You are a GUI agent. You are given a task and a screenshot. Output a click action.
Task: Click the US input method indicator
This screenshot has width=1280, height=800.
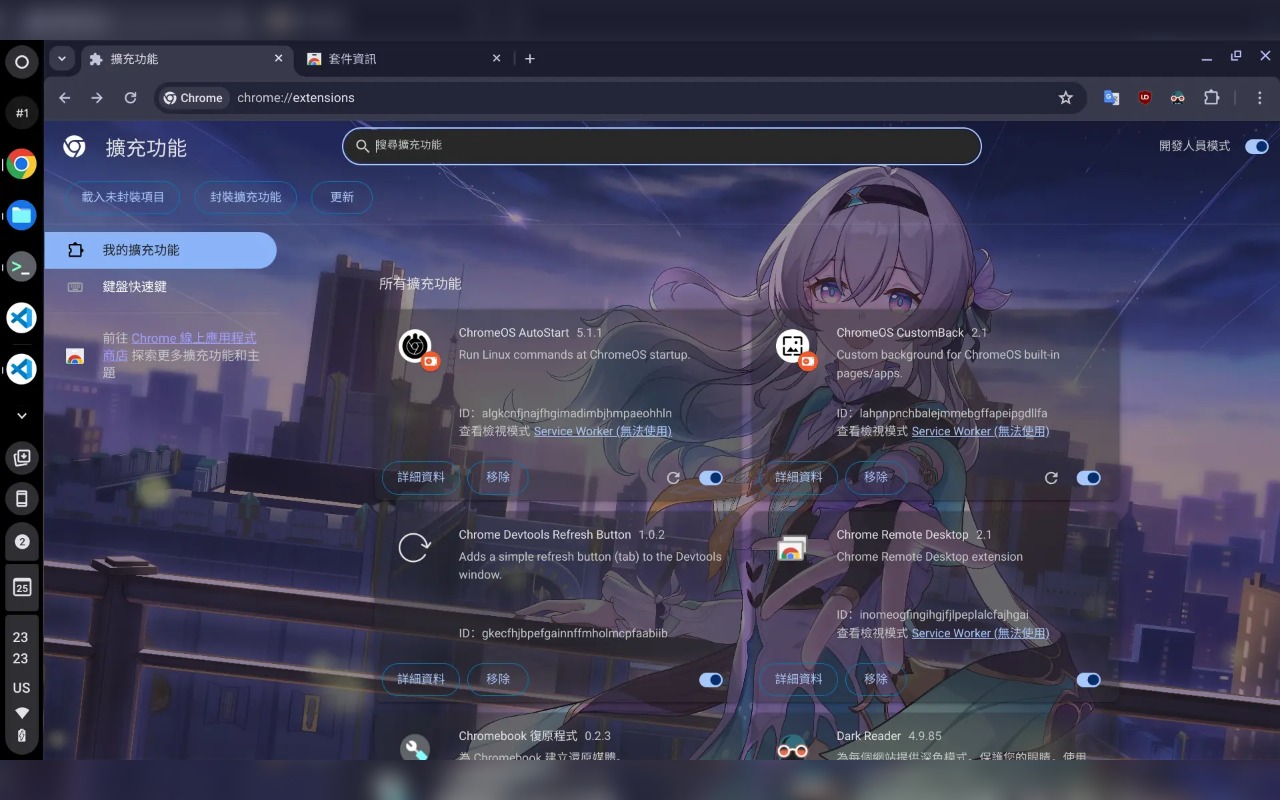[x=21, y=688]
